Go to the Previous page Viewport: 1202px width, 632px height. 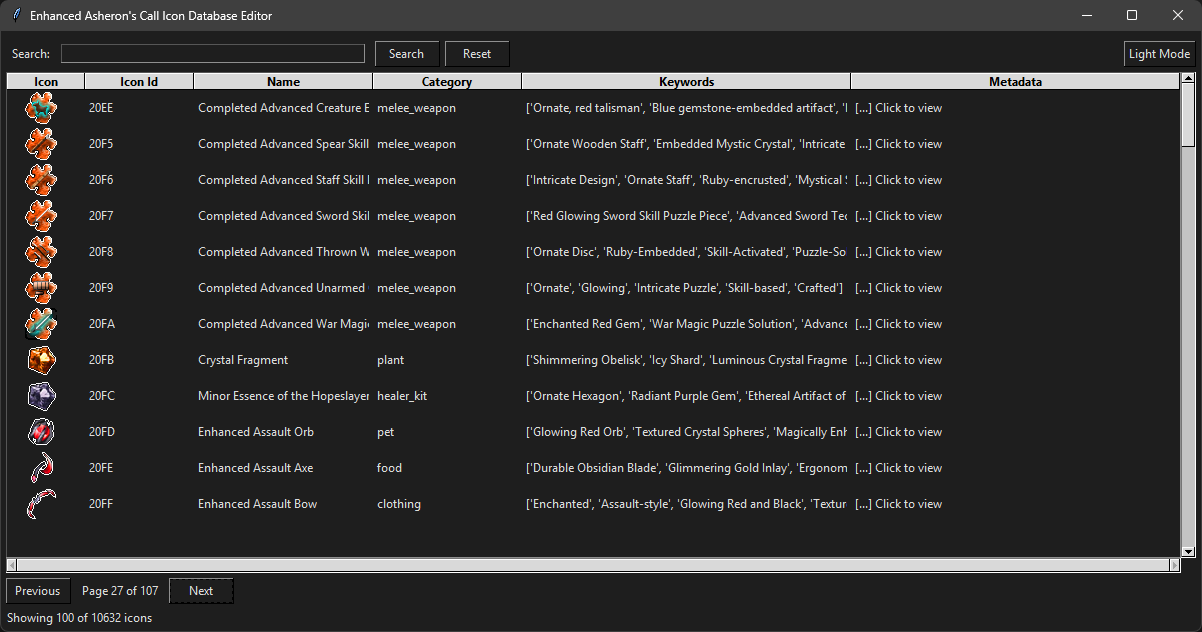[38, 591]
